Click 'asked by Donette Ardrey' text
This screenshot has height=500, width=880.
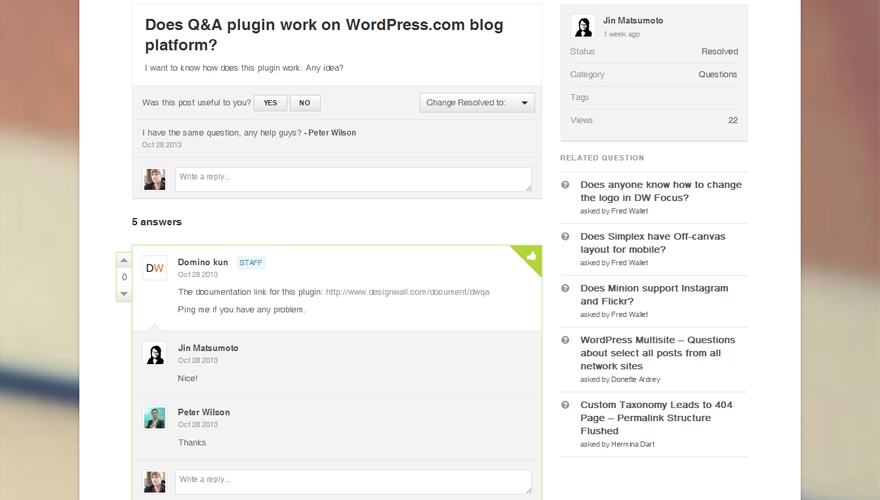point(620,379)
